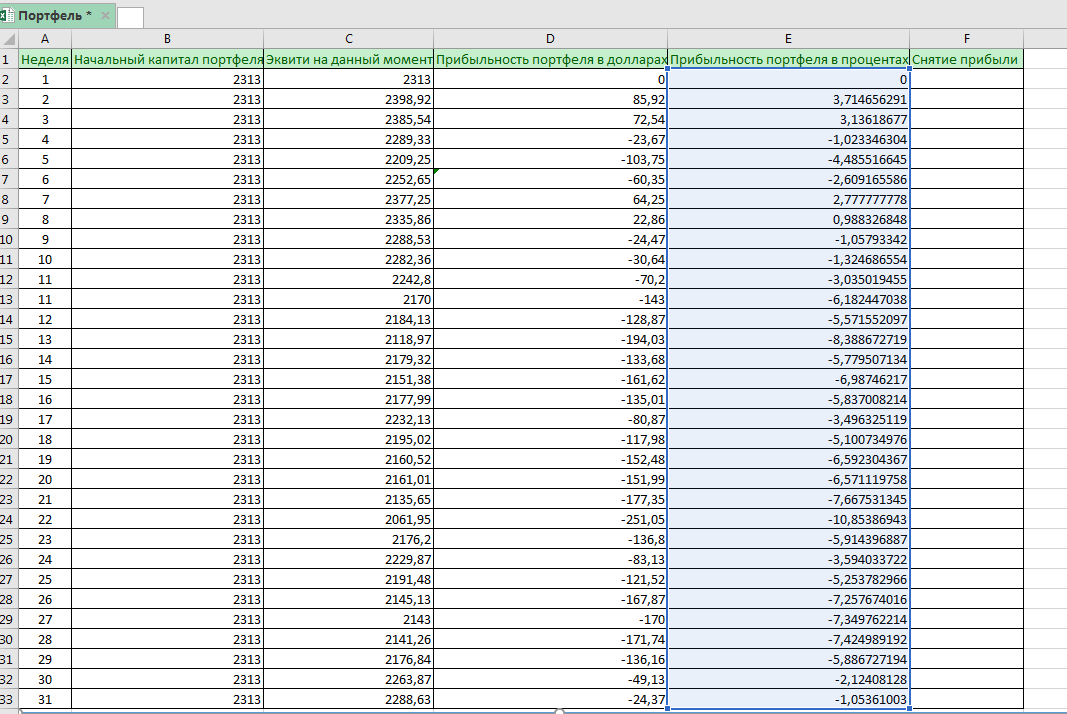Select row 33 header

click(x=8, y=699)
